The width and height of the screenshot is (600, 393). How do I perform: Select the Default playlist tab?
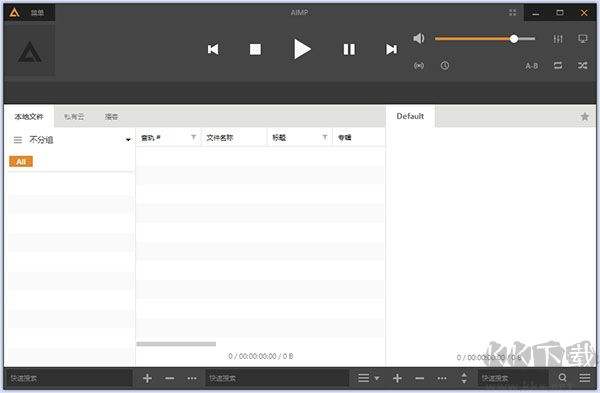[x=410, y=116]
